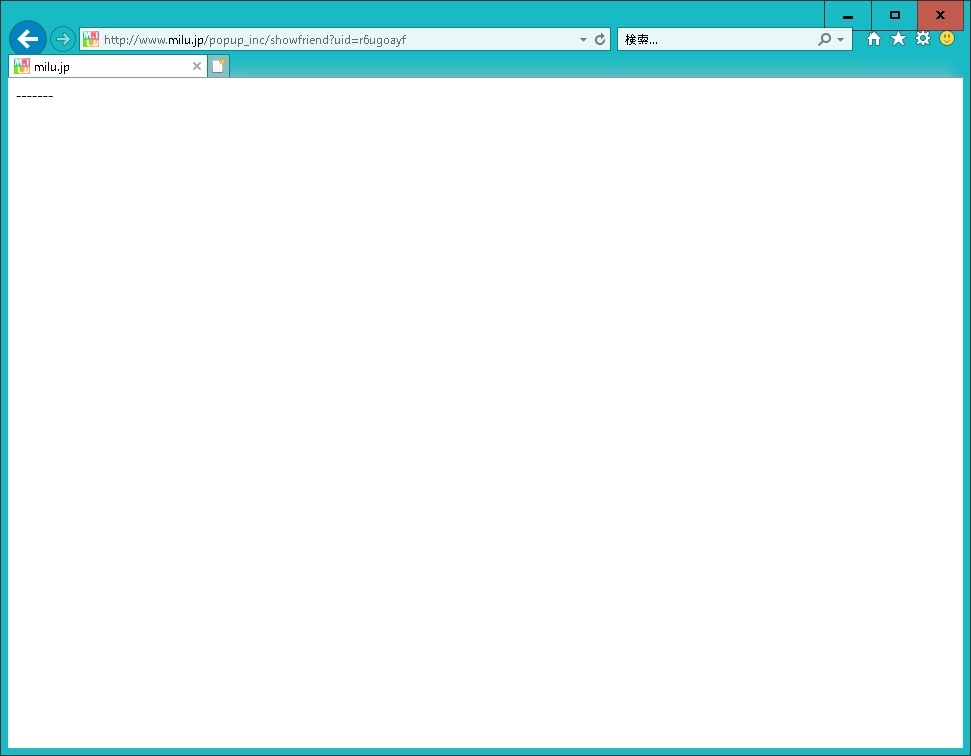Click the dashed line text on page
The image size is (971, 756).
35,96
